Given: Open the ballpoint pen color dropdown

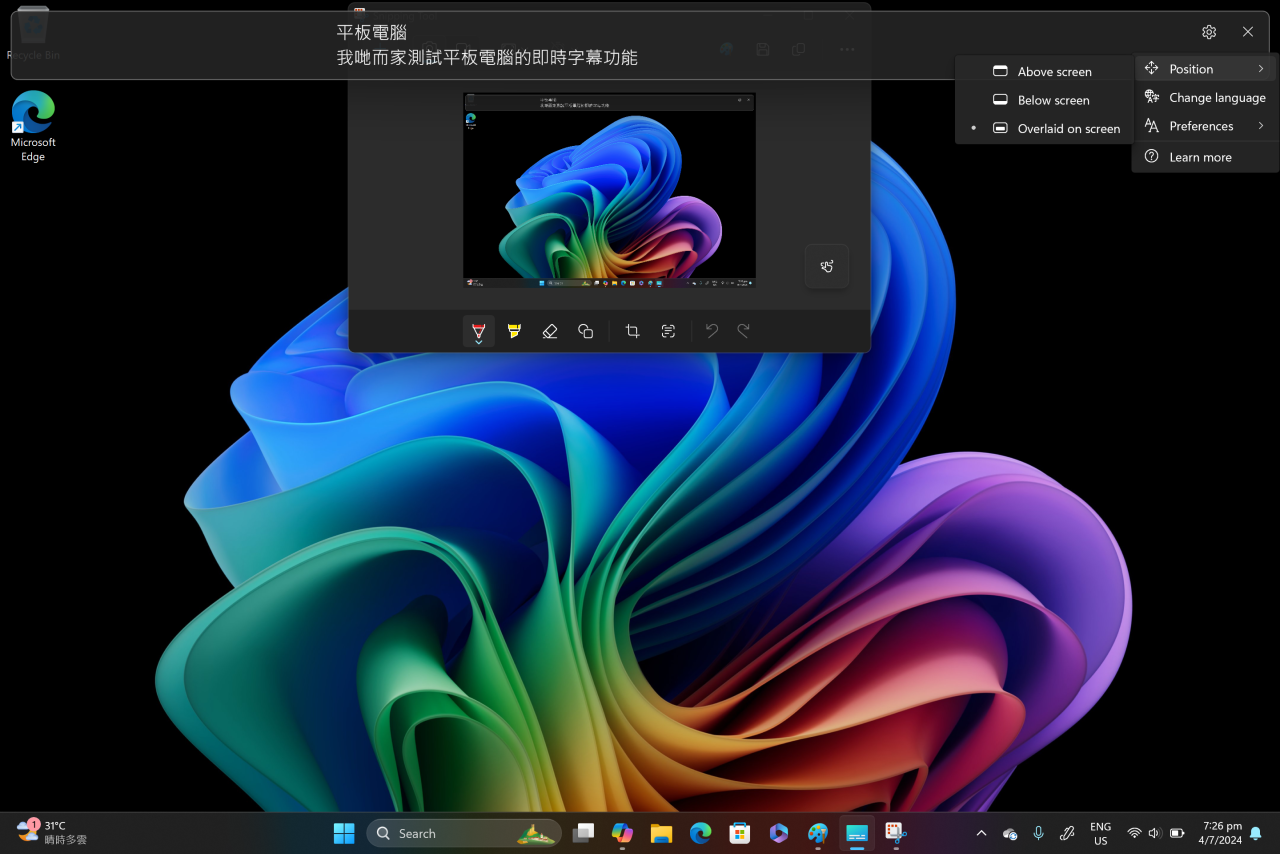Looking at the screenshot, I should (478, 341).
